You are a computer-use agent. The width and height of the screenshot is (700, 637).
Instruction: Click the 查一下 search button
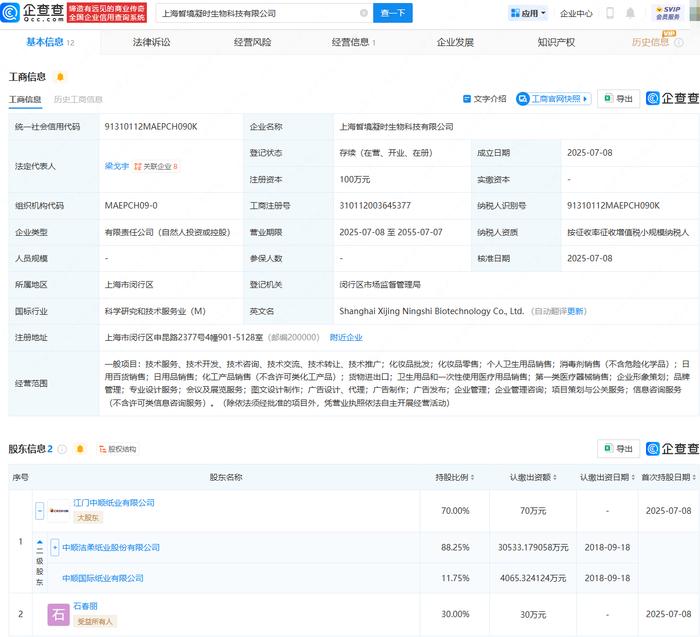393,13
